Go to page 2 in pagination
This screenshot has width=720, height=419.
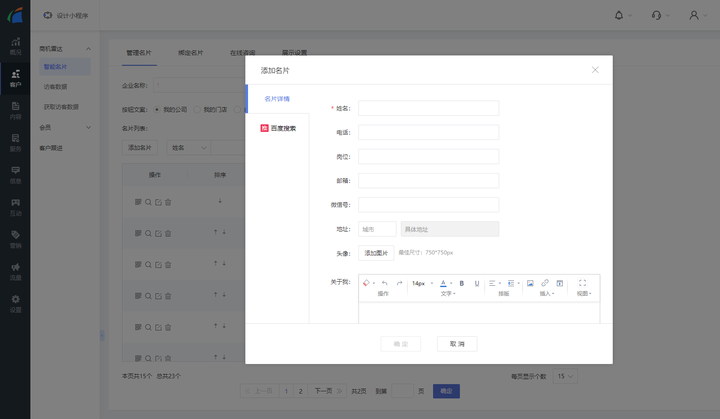pos(300,391)
